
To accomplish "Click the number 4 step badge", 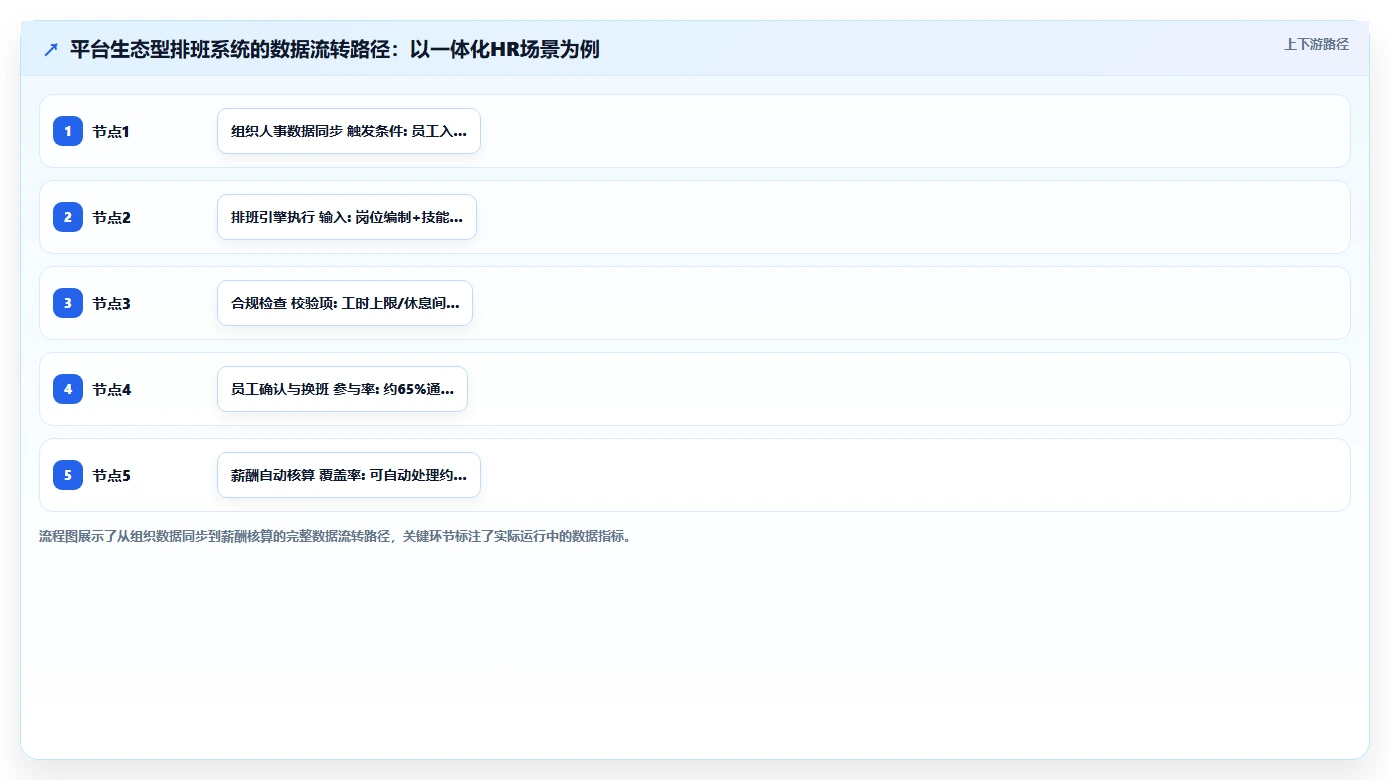I will coord(68,389).
